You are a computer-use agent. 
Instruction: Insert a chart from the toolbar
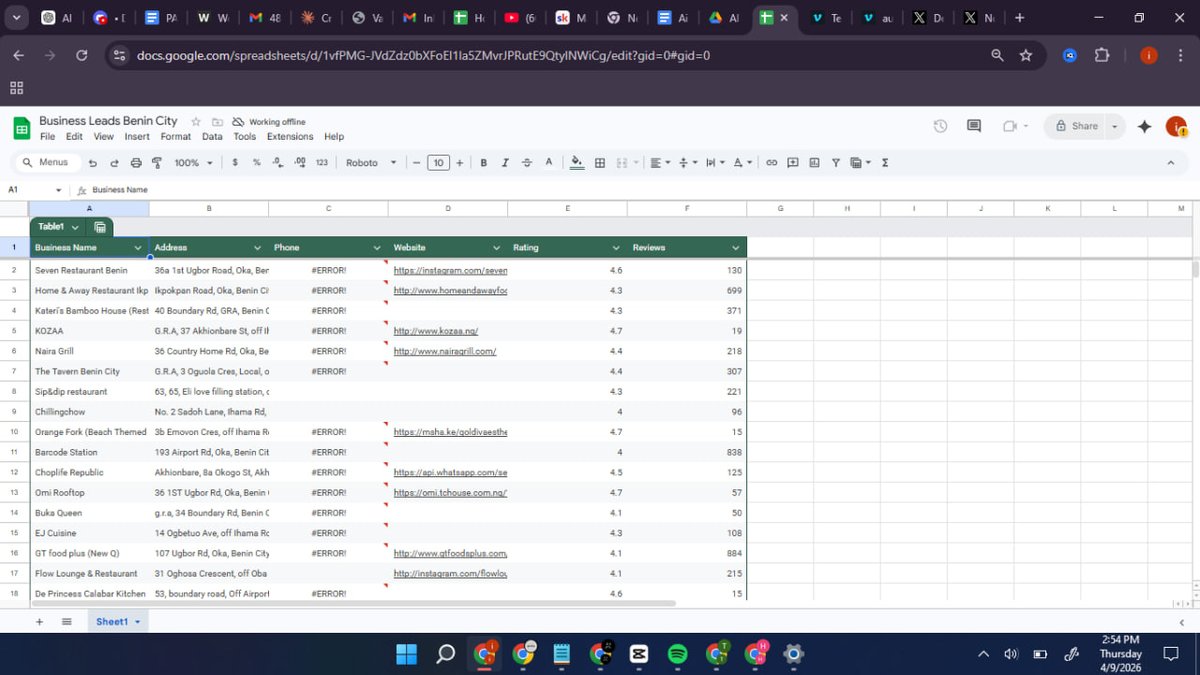[x=814, y=163]
